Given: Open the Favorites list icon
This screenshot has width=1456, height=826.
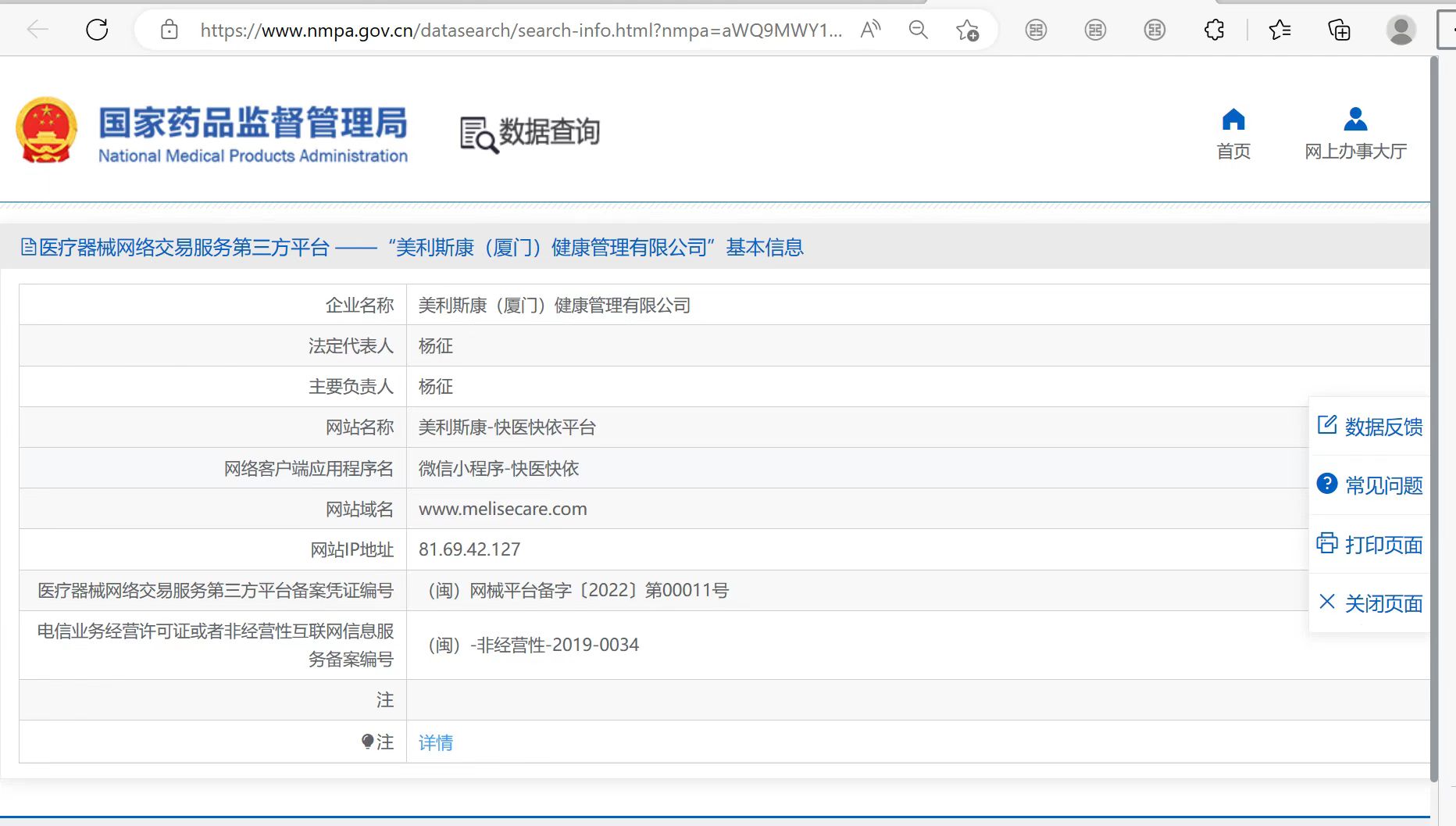Looking at the screenshot, I should 1279,30.
